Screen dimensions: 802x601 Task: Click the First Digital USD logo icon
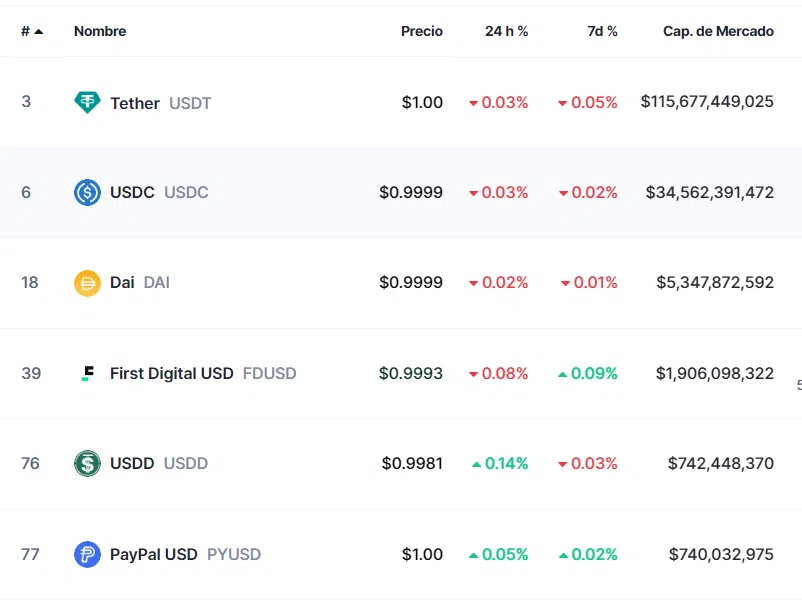87,373
